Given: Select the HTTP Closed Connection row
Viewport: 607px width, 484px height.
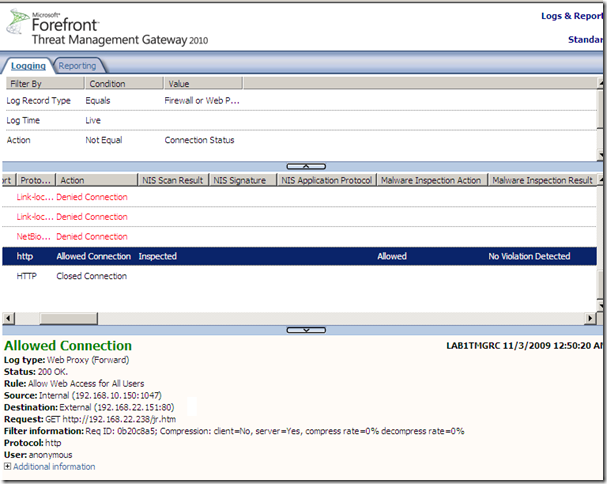Looking at the screenshot, I should [x=300, y=276].
